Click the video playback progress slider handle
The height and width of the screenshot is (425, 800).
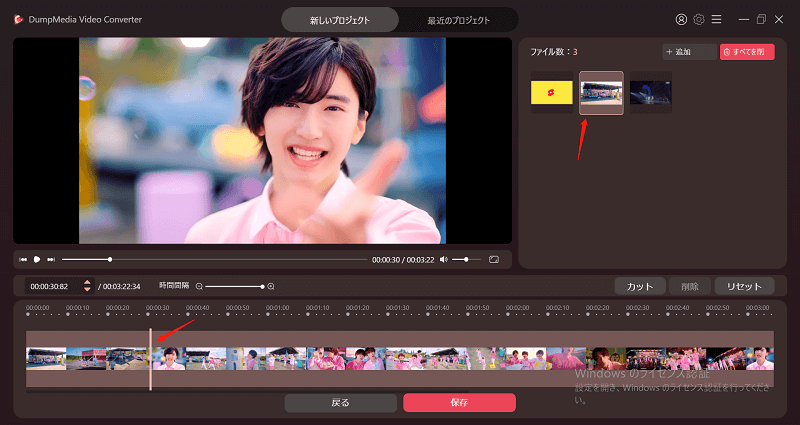(110, 260)
